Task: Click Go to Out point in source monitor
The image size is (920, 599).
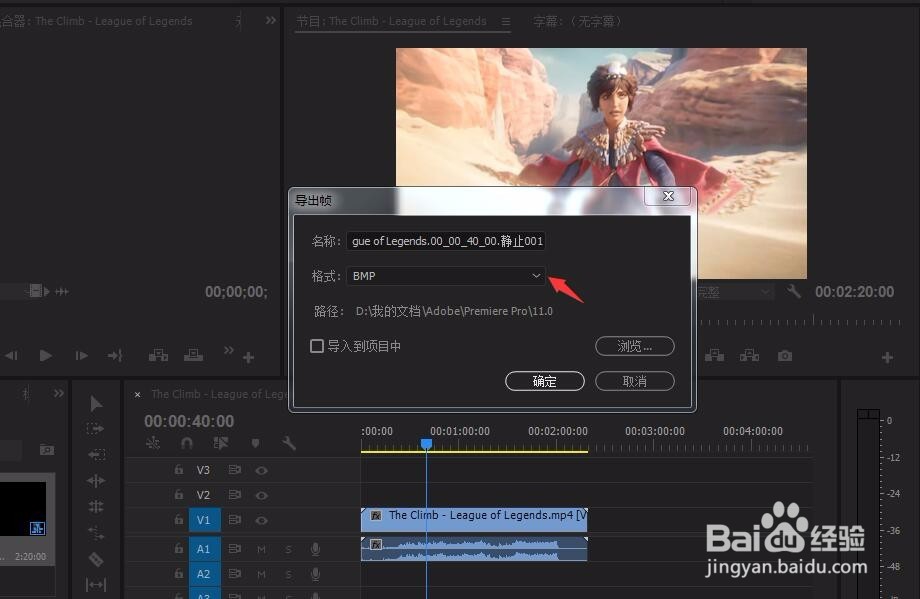Action: click(x=115, y=356)
